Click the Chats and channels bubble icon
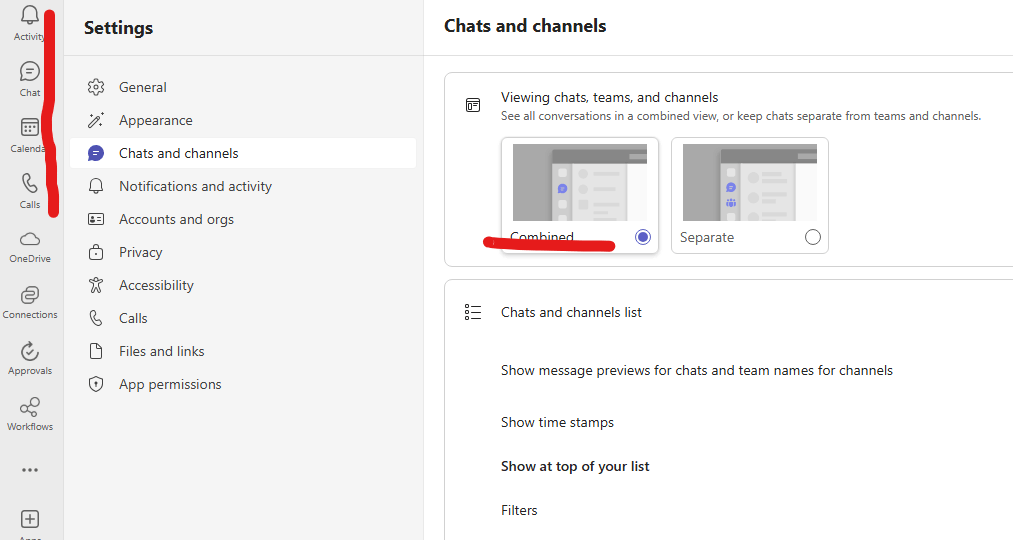The image size is (1013, 540). 96,153
